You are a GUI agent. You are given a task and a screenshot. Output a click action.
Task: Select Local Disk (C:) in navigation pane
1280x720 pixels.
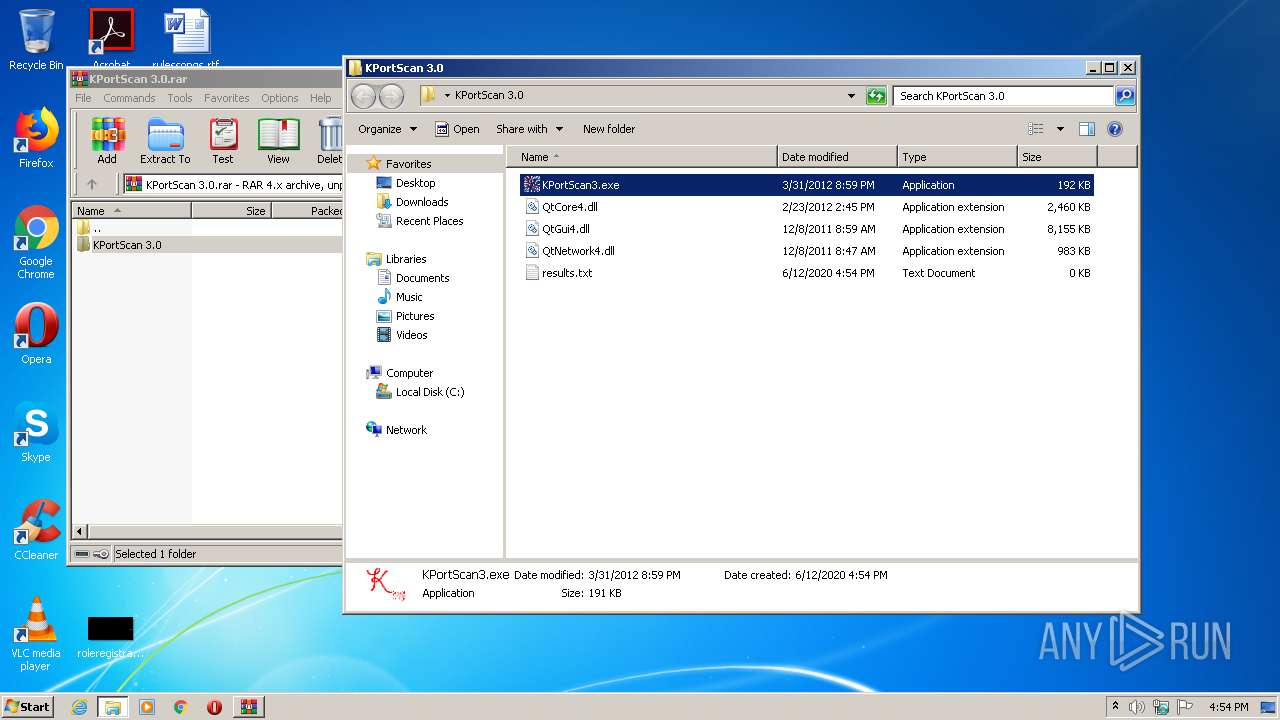click(429, 392)
